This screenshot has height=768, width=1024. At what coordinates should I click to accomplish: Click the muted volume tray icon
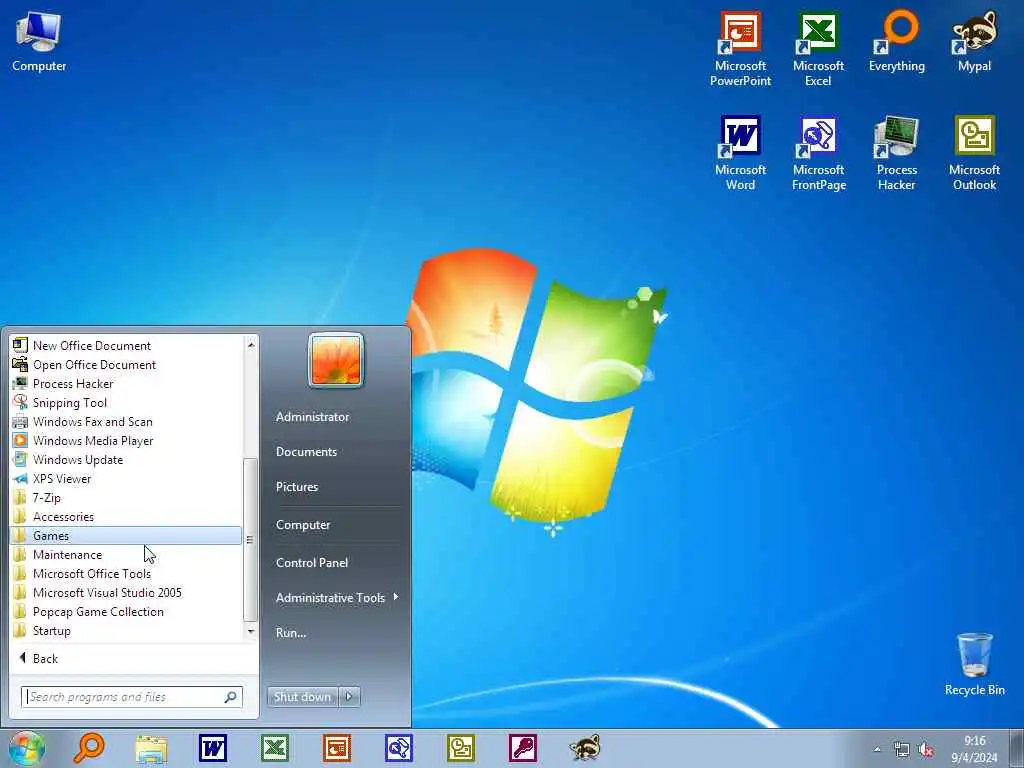pos(925,750)
